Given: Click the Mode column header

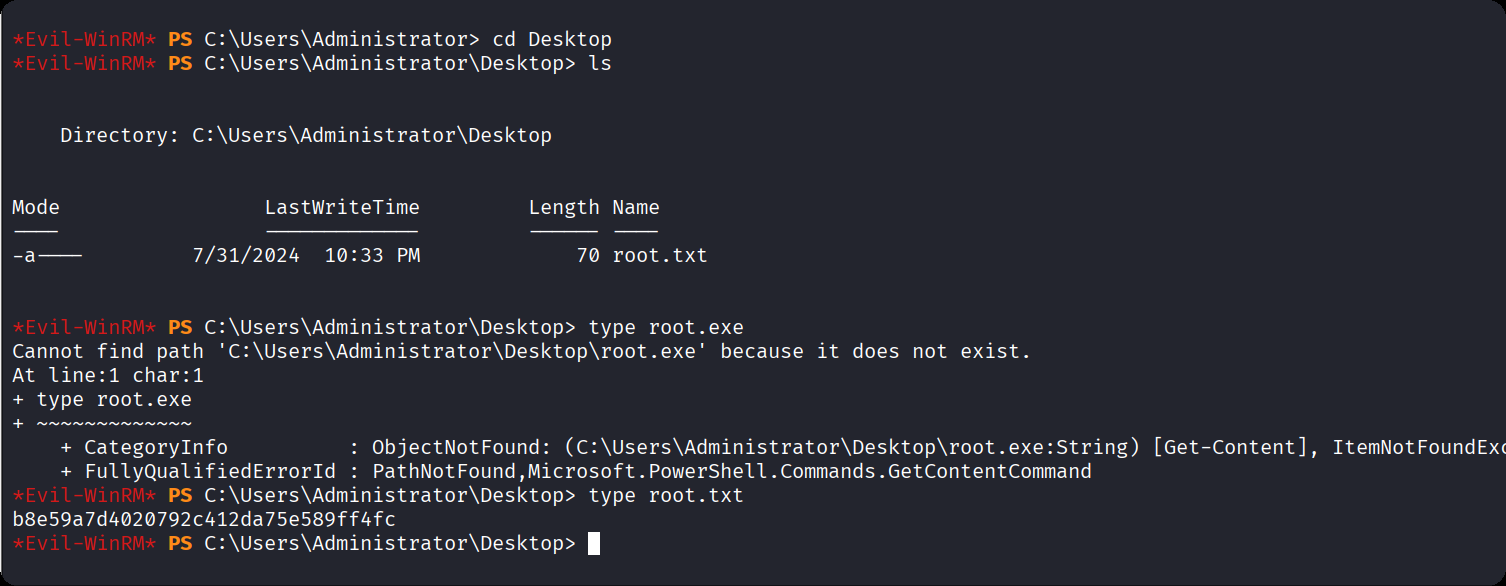Looking at the screenshot, I should coord(36,208).
